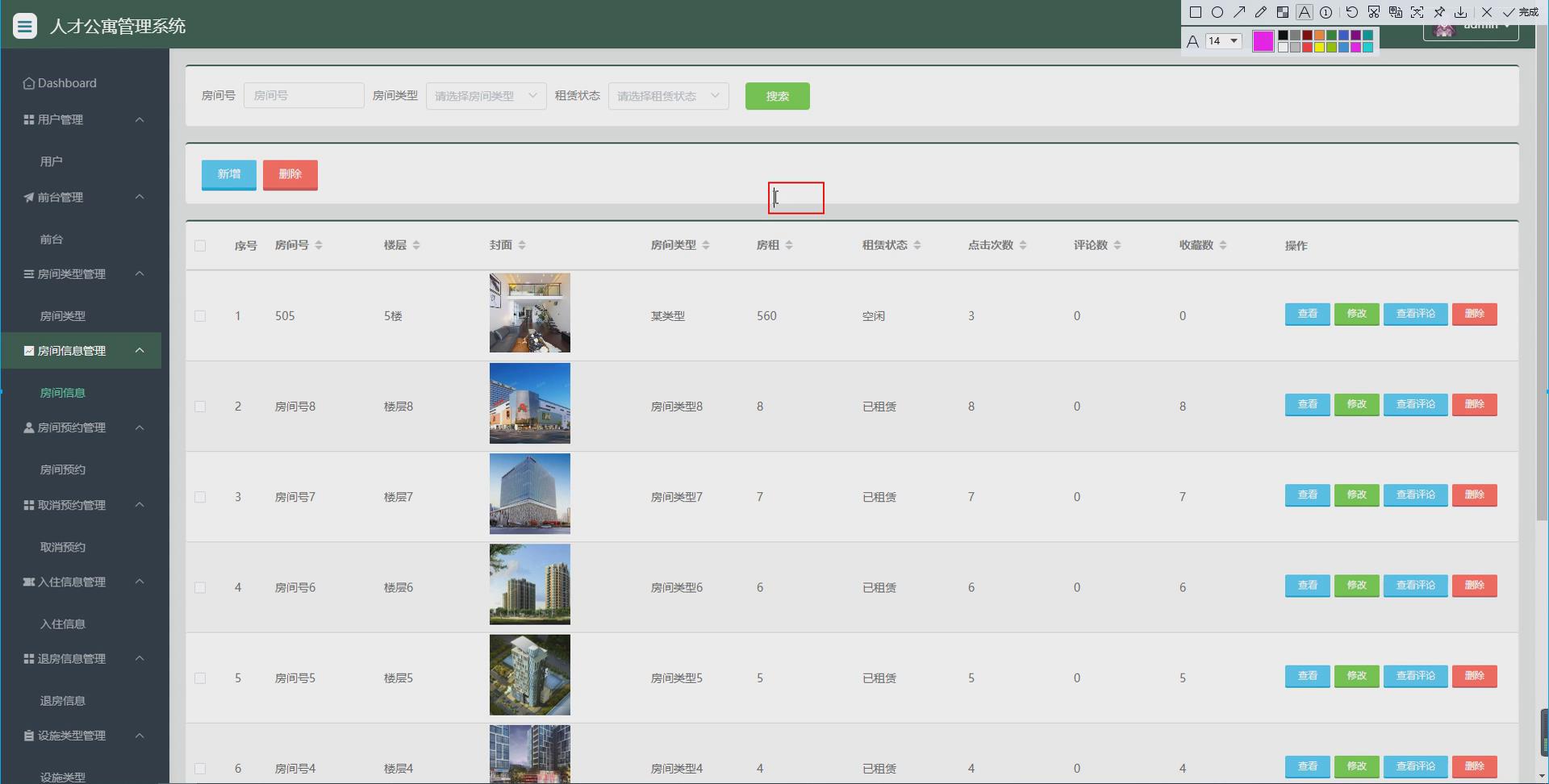Screen dimensions: 1549x784
Task: Pin the screenshot to screen
Action: [x=1439, y=12]
